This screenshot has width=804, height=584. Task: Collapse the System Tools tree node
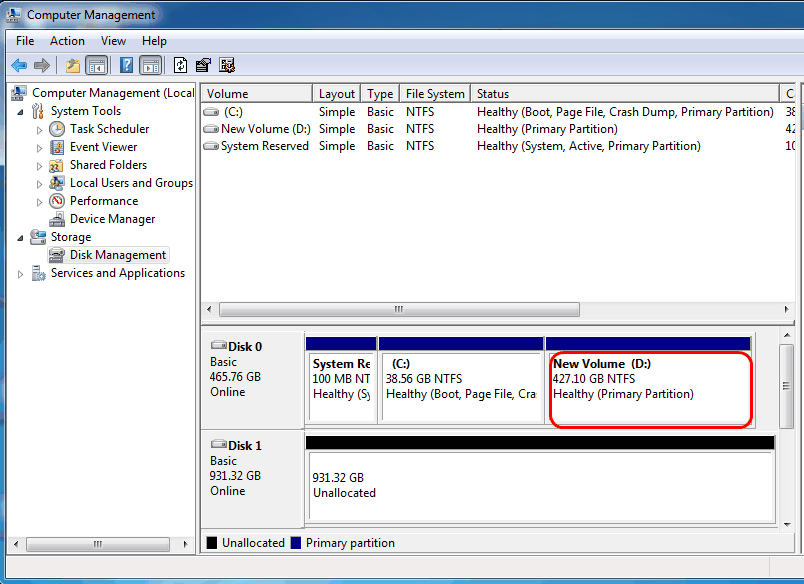click(21, 111)
